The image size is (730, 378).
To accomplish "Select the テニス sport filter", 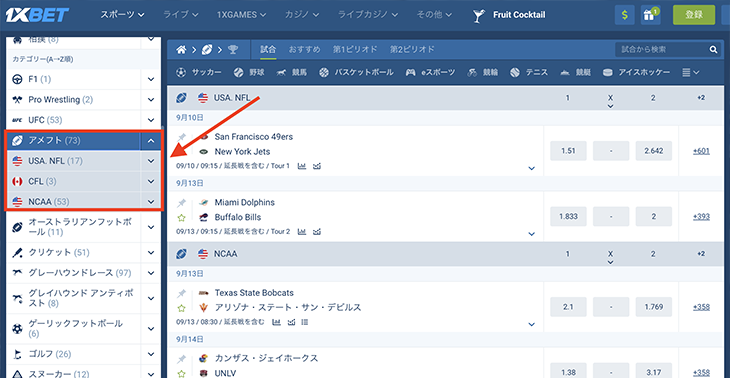I will click(x=529, y=72).
